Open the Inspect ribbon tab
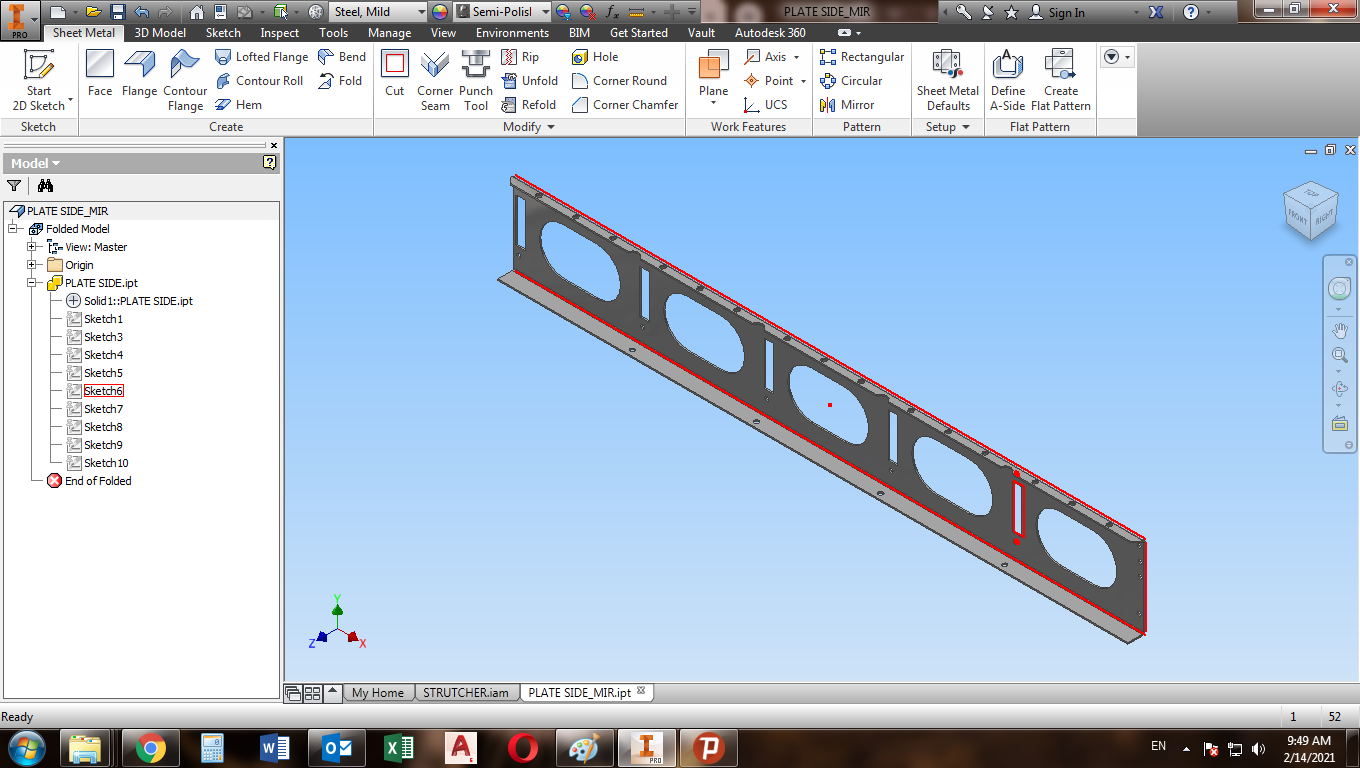This screenshot has width=1360, height=768. [x=280, y=33]
